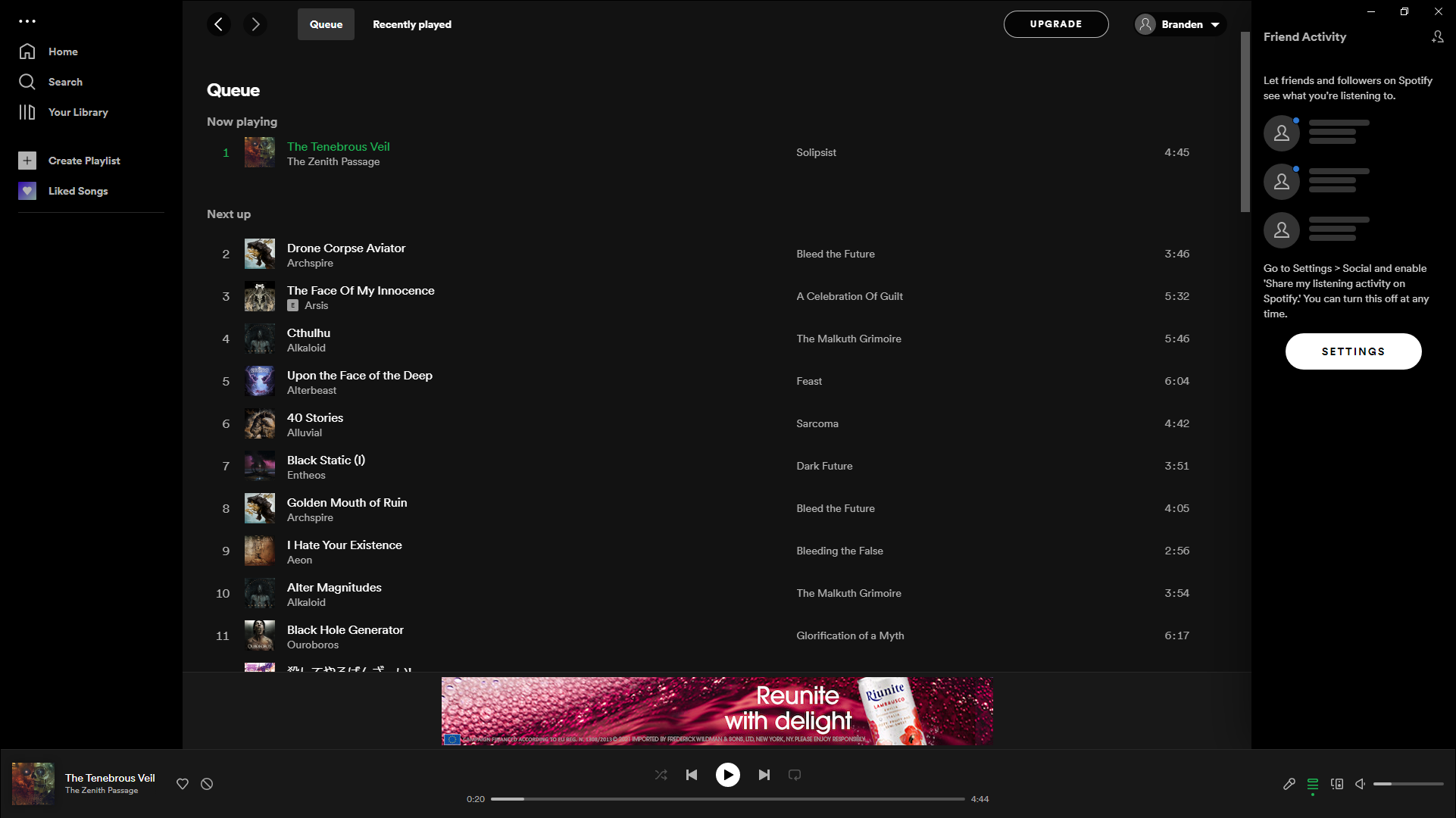Select track title Cthulhu

point(308,333)
